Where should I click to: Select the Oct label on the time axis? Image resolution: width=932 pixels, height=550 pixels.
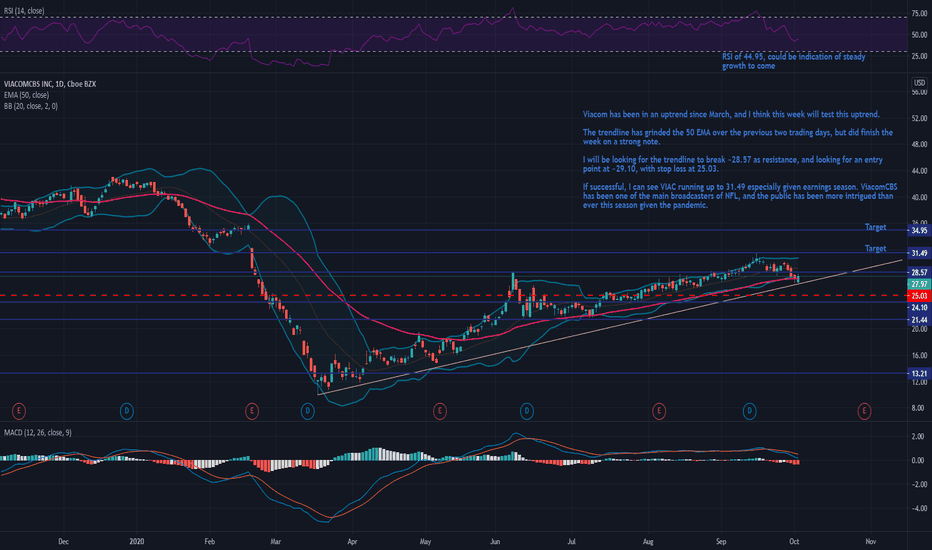tap(794, 542)
